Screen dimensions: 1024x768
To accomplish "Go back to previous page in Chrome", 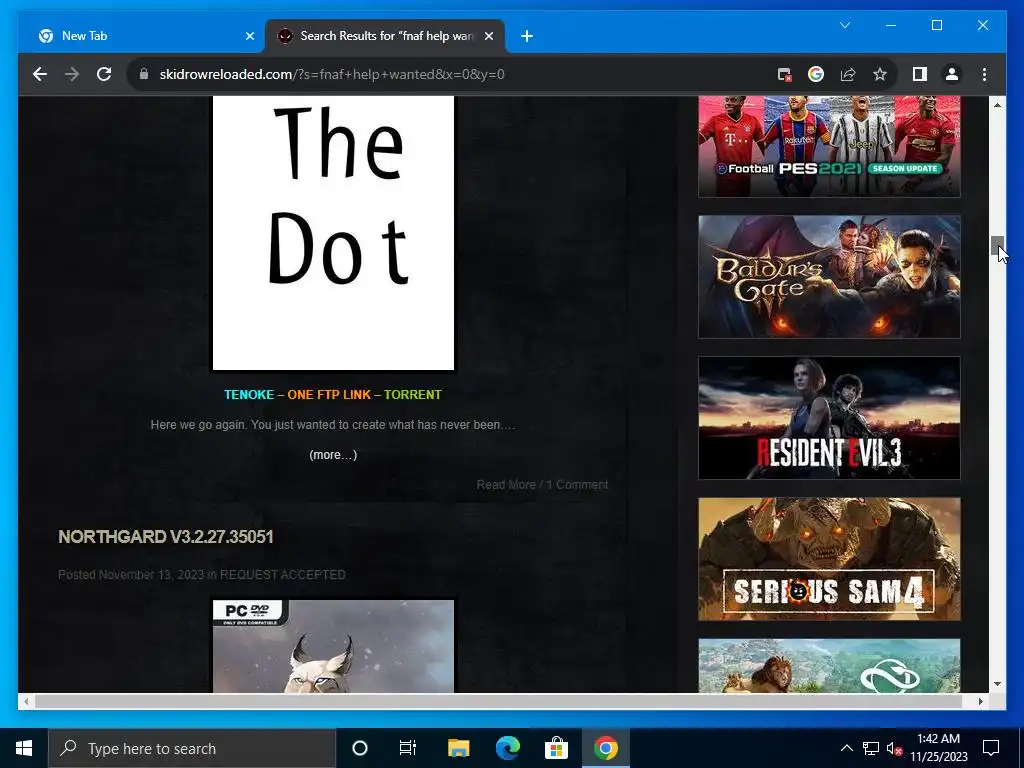I will (x=40, y=74).
